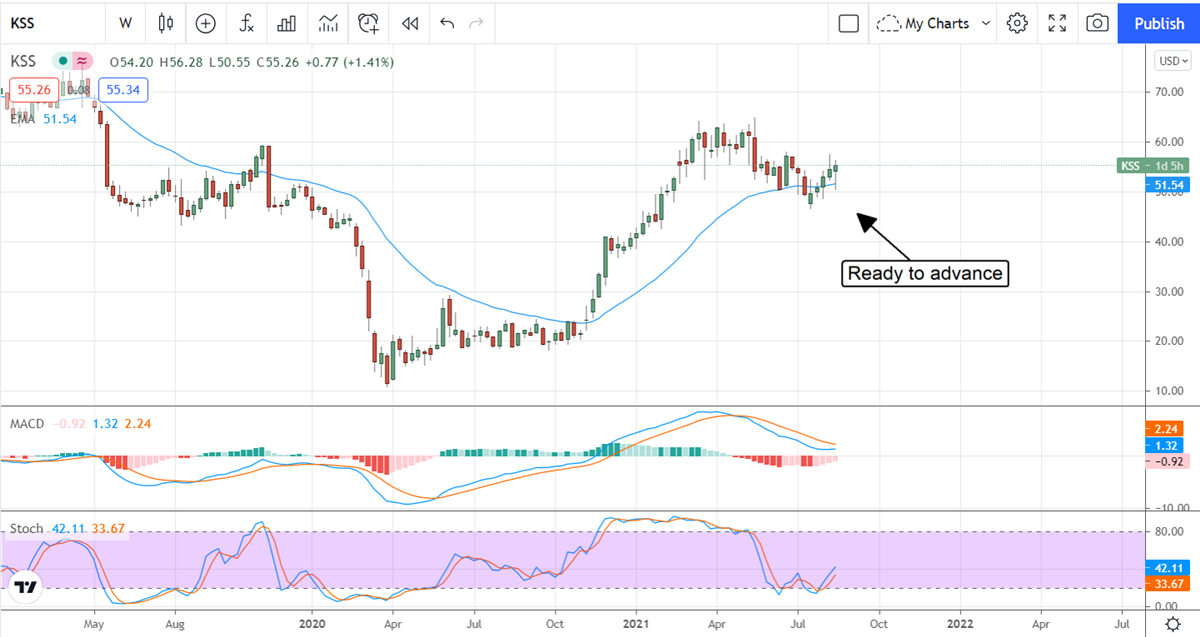This screenshot has width=1200, height=637.
Task: Start bar replay with the rewind icon
Action: point(409,23)
